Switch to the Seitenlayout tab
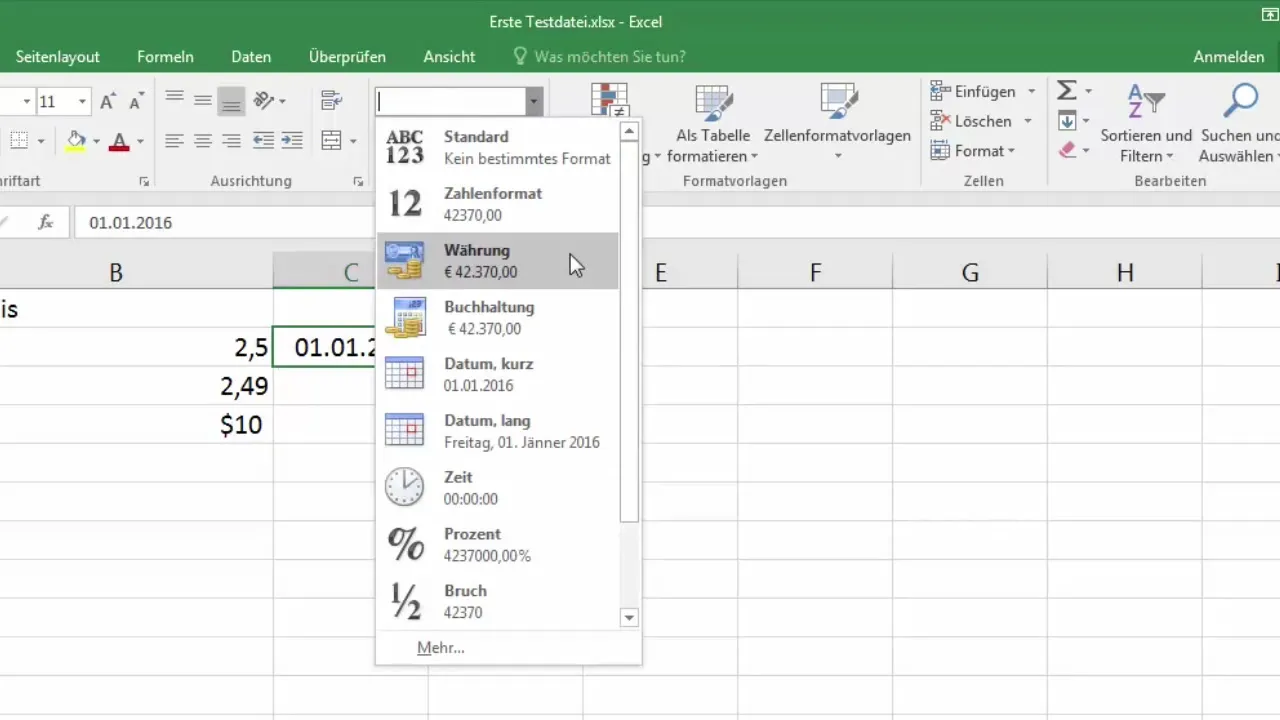This screenshot has height=720, width=1280. 56,57
